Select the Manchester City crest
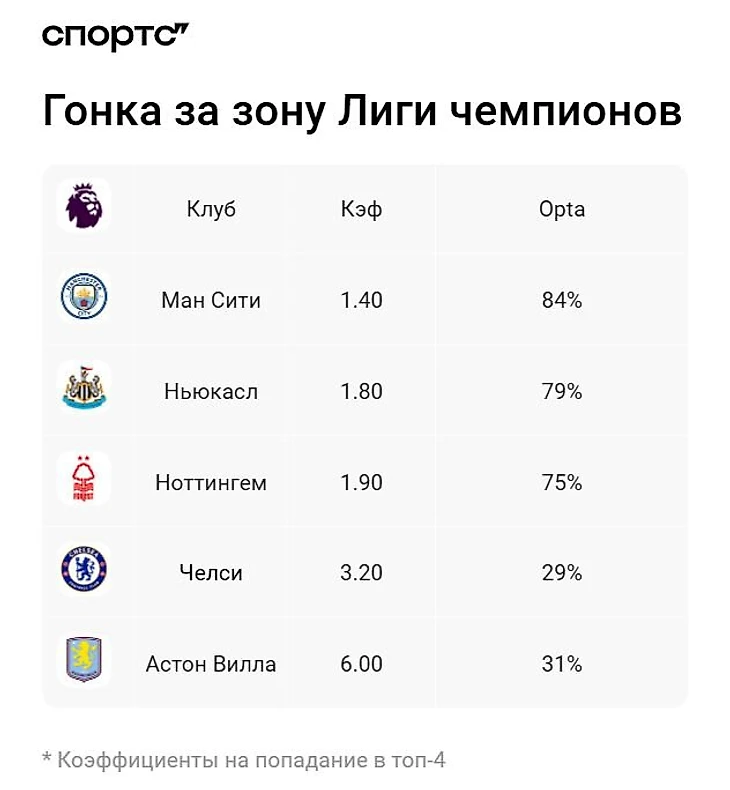 click(x=84, y=296)
